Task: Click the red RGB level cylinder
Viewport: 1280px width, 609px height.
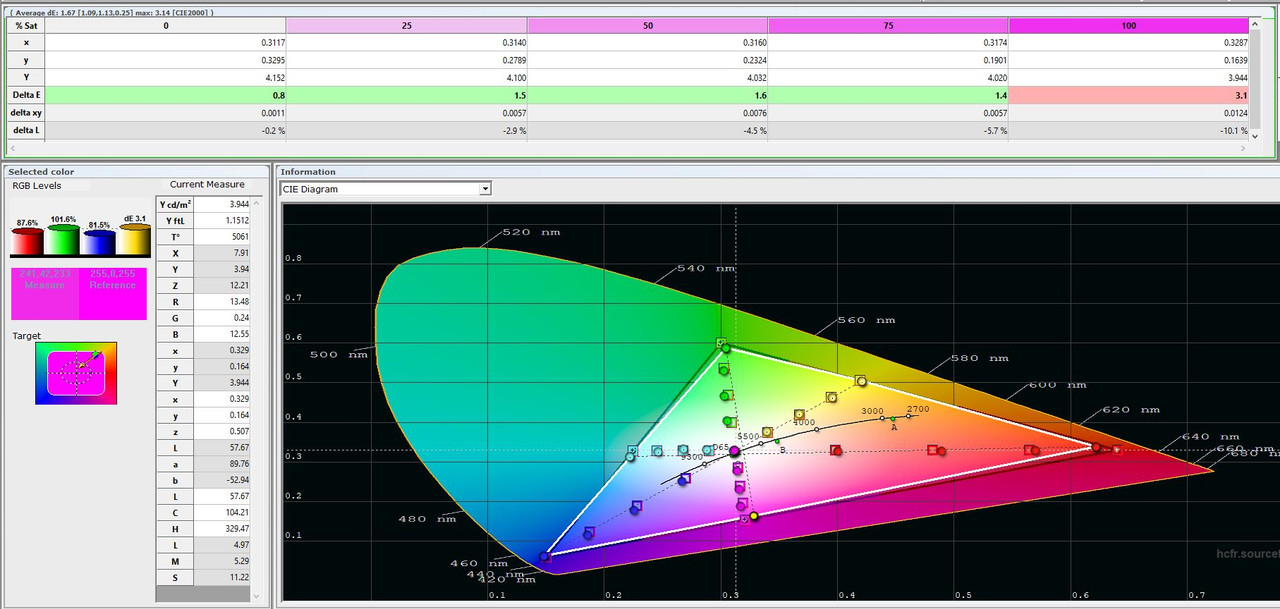Action: (x=28, y=241)
